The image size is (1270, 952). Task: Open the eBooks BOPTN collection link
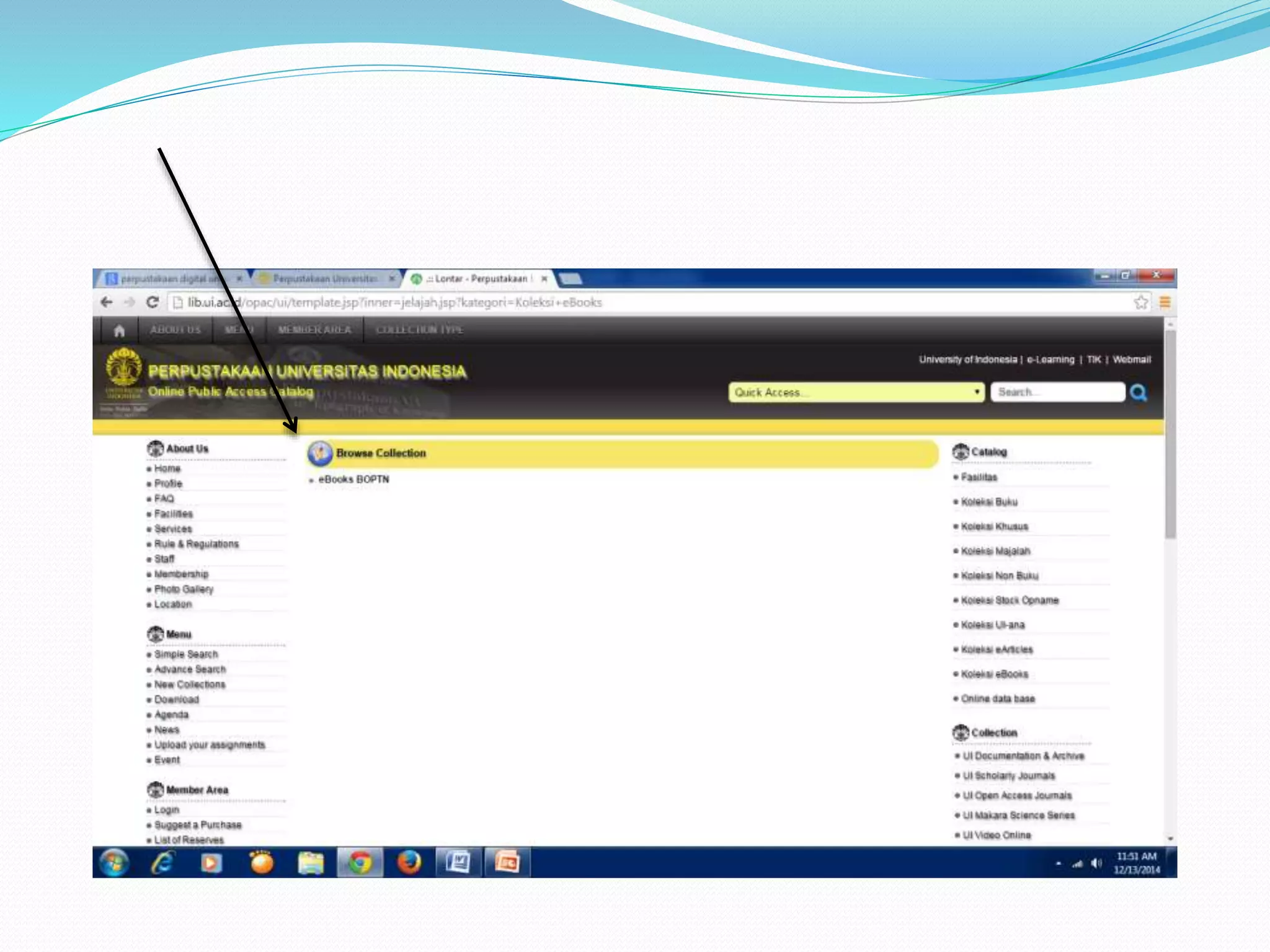(353, 480)
